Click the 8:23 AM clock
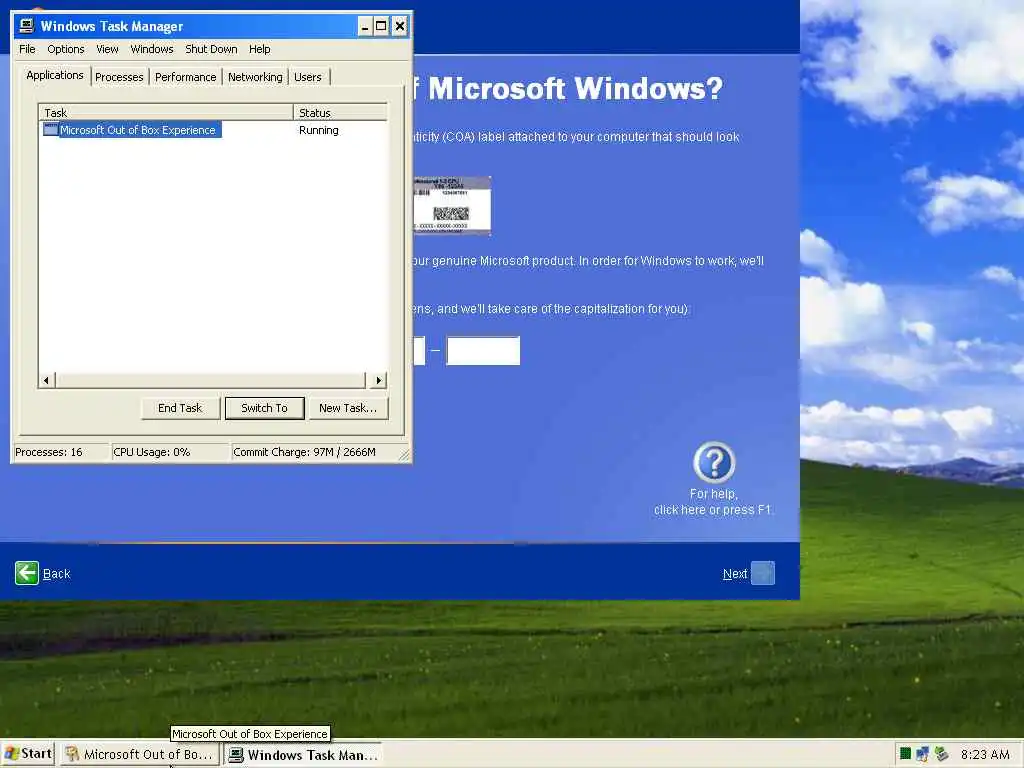 click(x=985, y=754)
